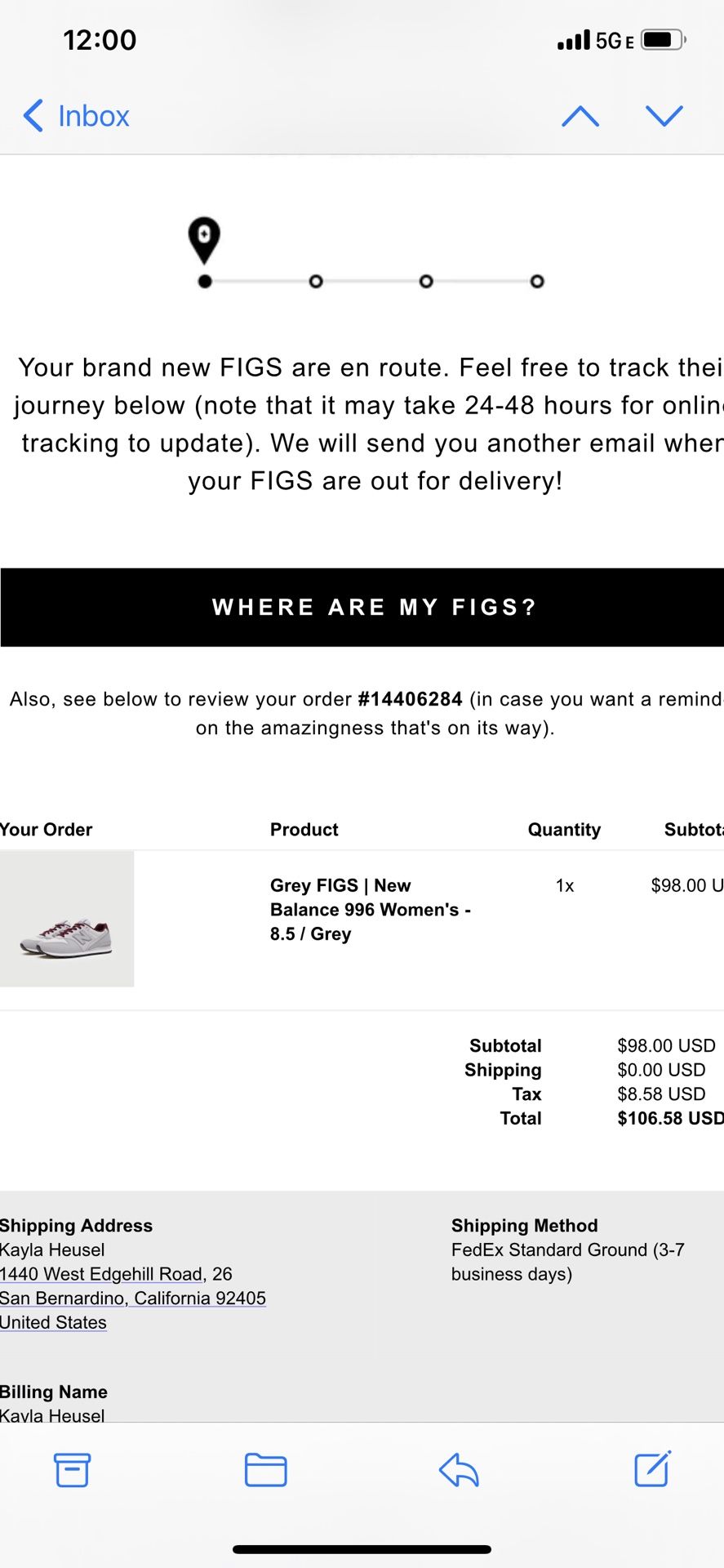Tap the reply arrow icon

[x=459, y=1470]
